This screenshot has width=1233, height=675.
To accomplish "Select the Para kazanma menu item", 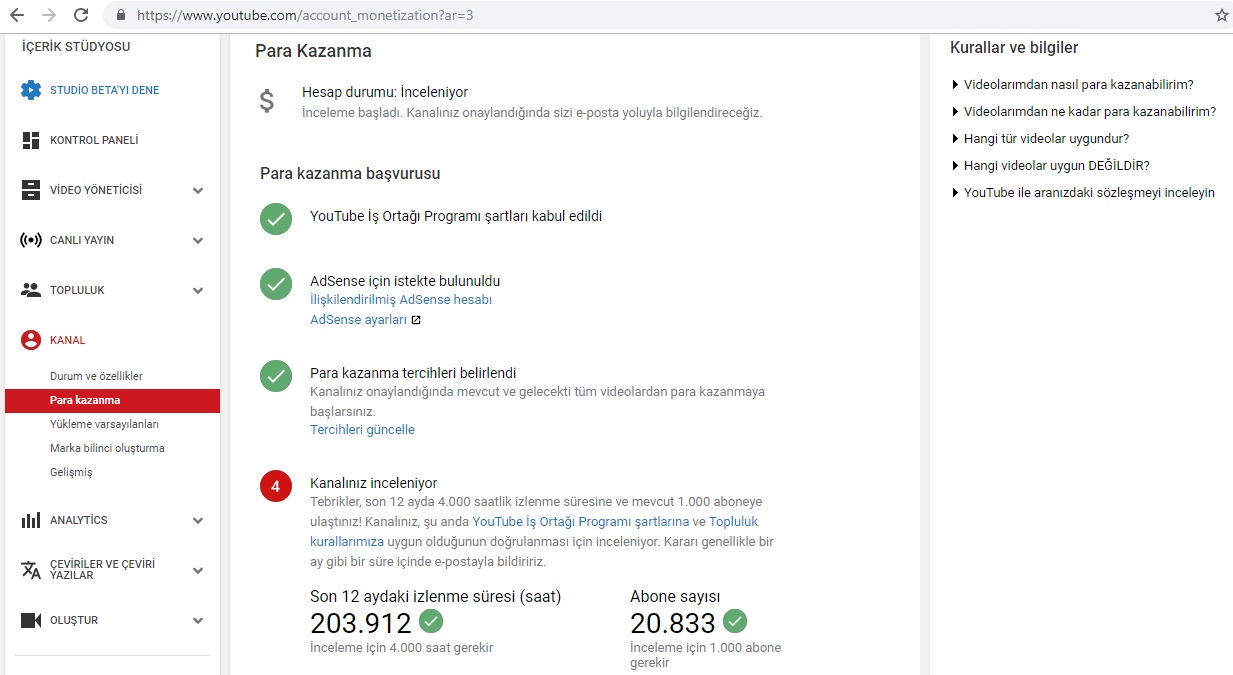I will tap(112, 400).
